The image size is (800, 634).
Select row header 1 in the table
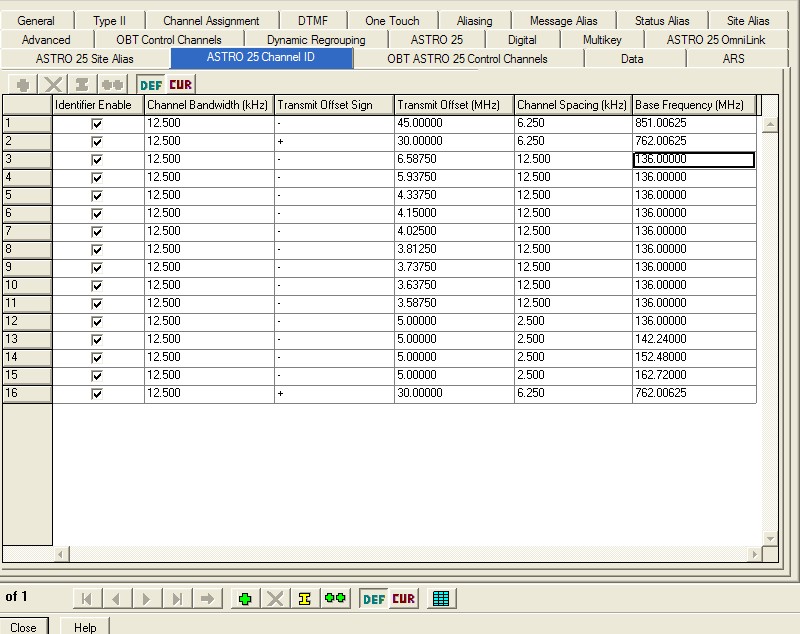[28, 124]
